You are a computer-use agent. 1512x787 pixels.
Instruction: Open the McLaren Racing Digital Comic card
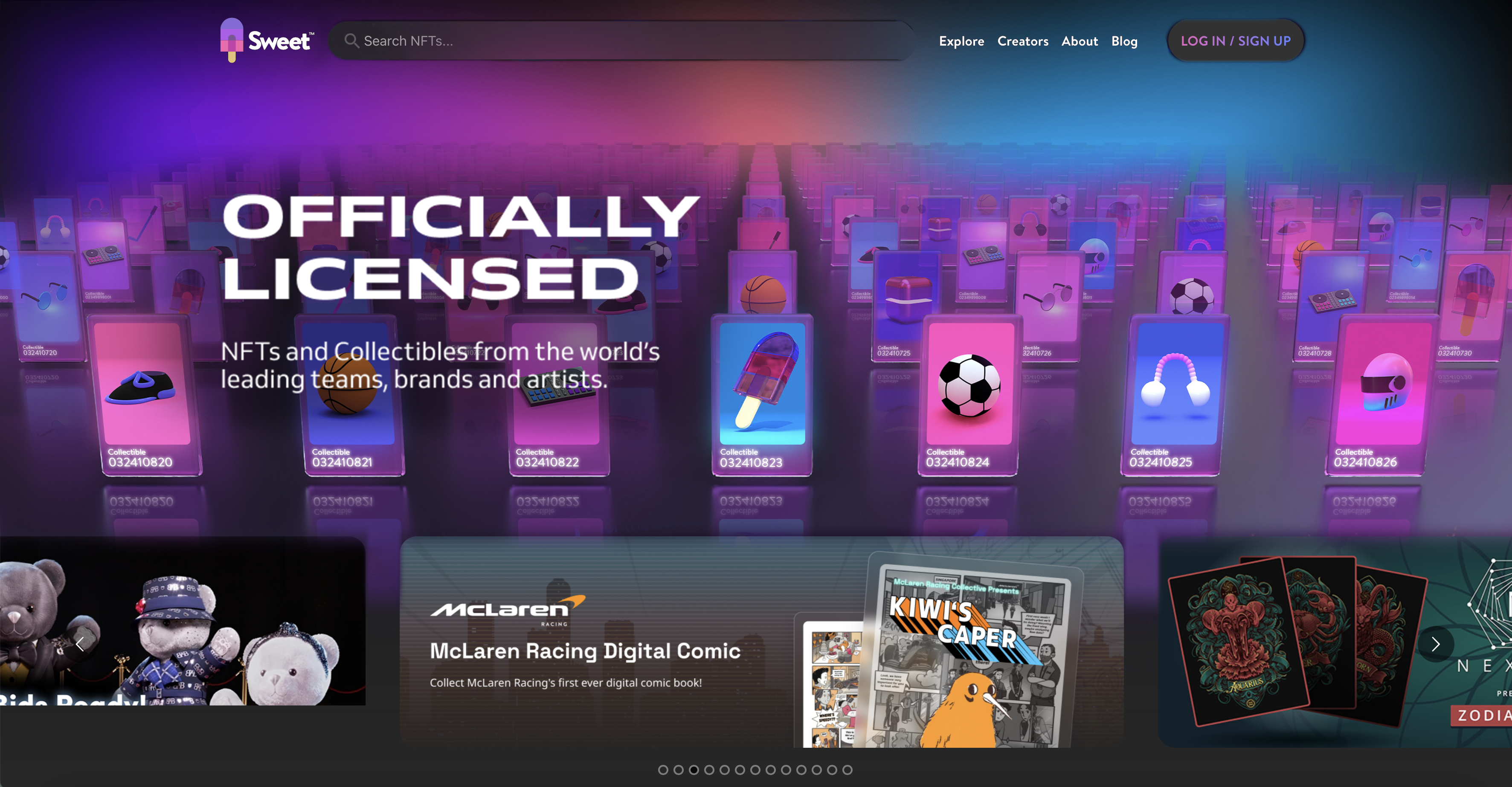click(x=762, y=642)
